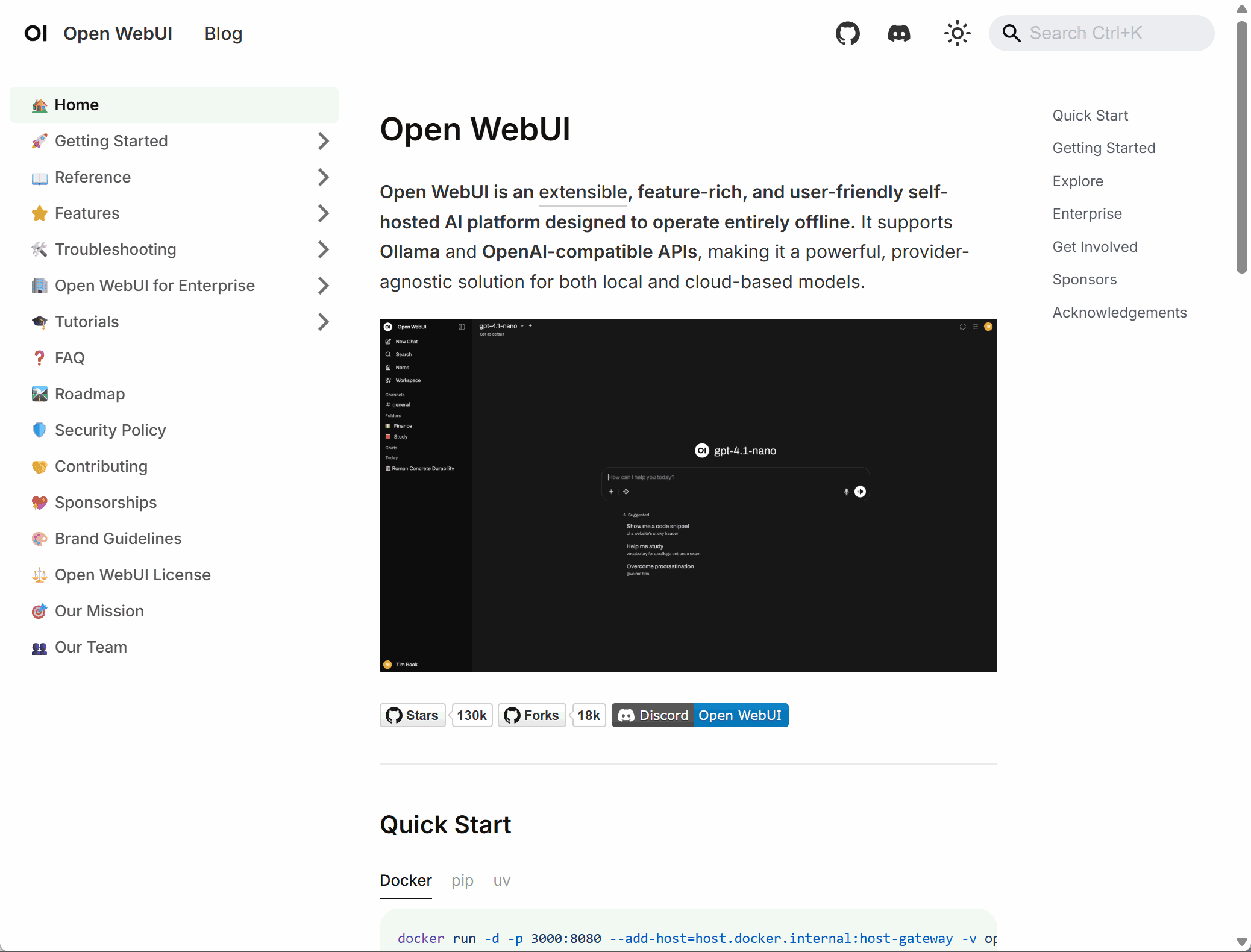Open the Blog link in navbar
Image resolution: width=1251 pixels, height=952 pixels.
pos(223,33)
